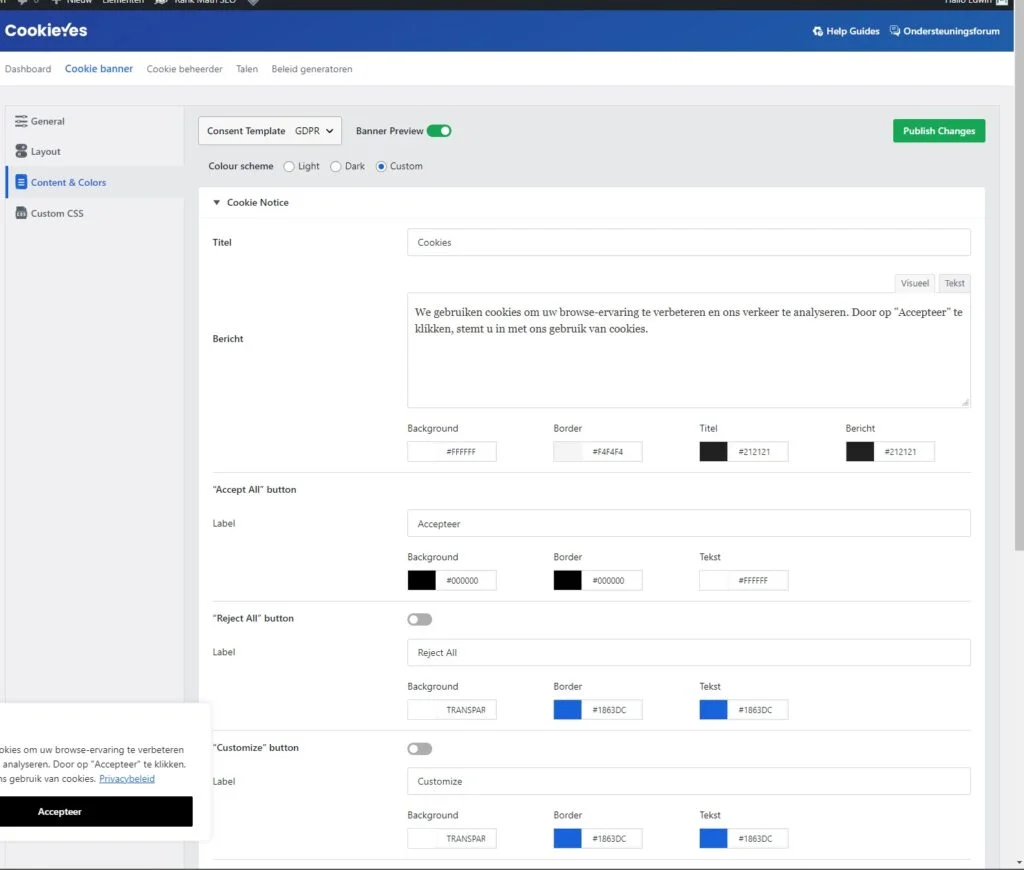
Task: Collapse the Cookie Notice section
Action: click(217, 202)
